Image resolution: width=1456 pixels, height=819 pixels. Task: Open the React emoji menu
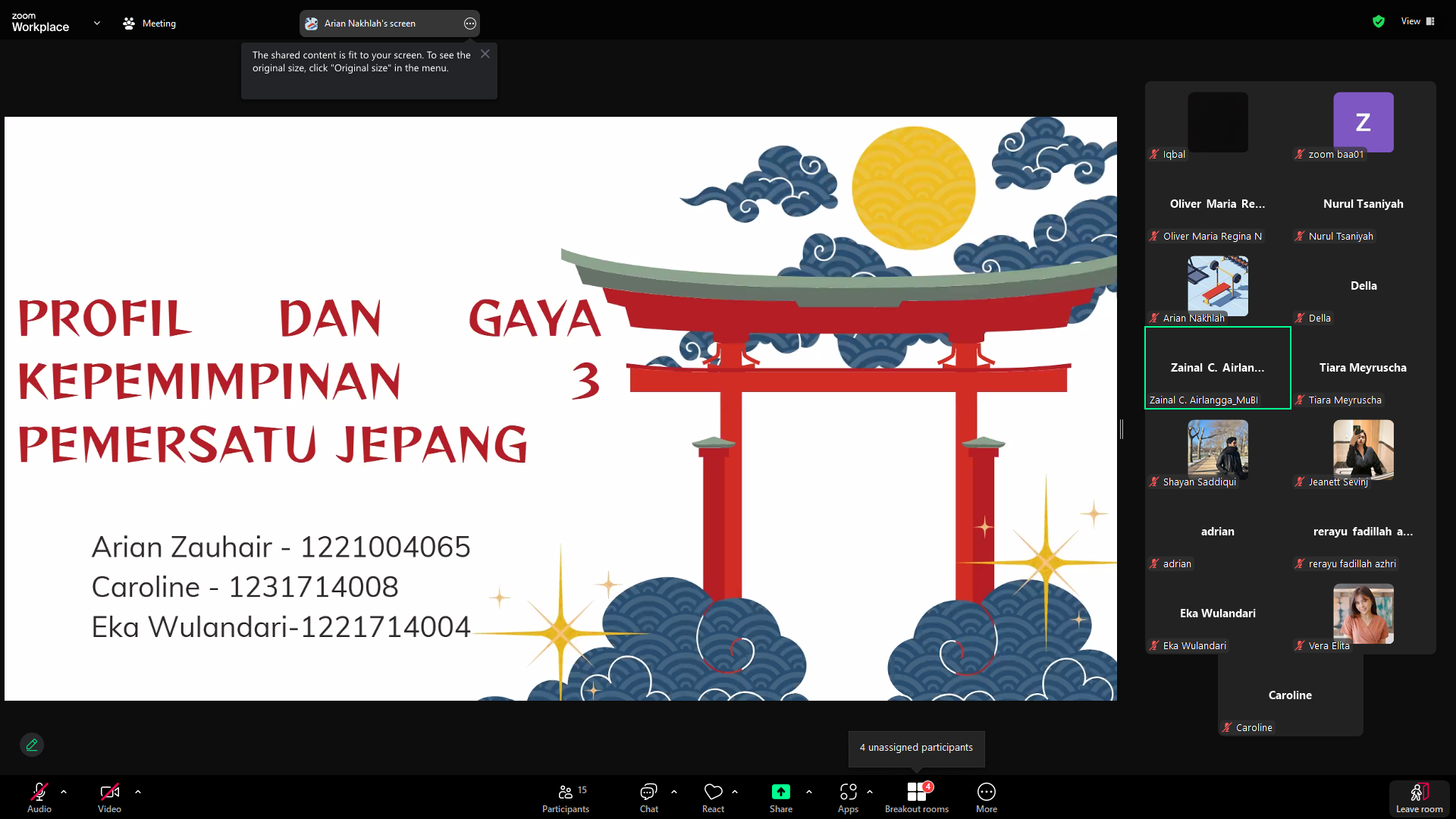pos(713,797)
